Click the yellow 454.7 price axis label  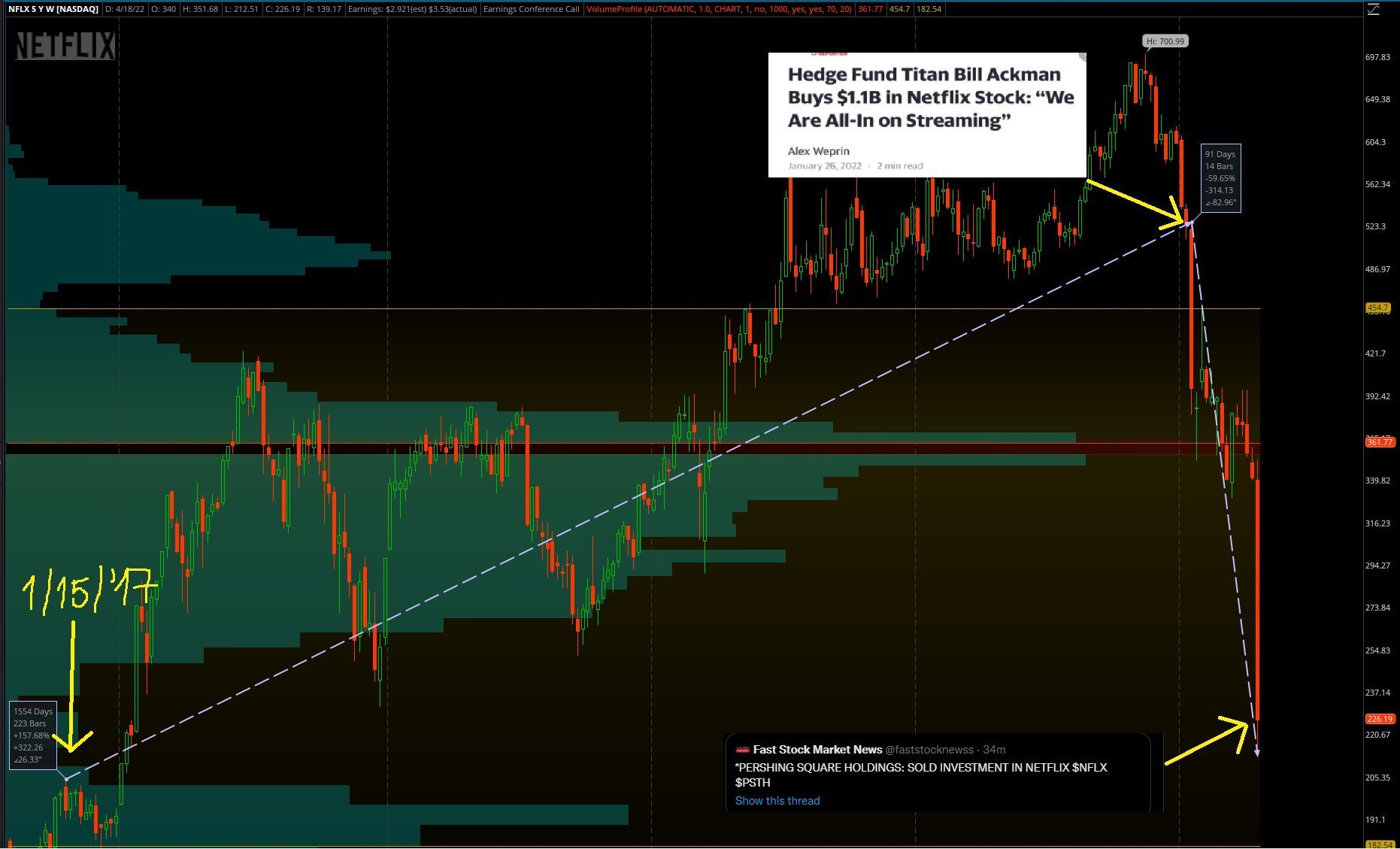[x=1377, y=308]
